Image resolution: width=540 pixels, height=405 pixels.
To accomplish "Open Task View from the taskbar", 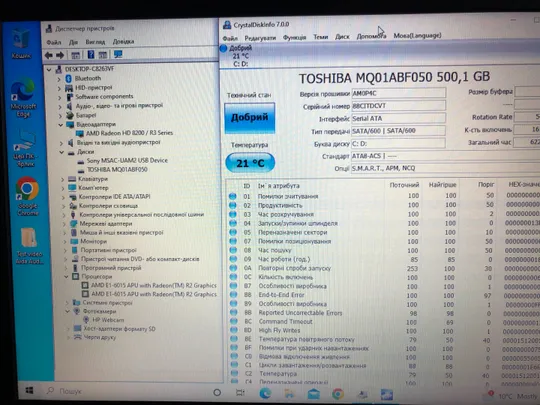I will (x=240, y=393).
